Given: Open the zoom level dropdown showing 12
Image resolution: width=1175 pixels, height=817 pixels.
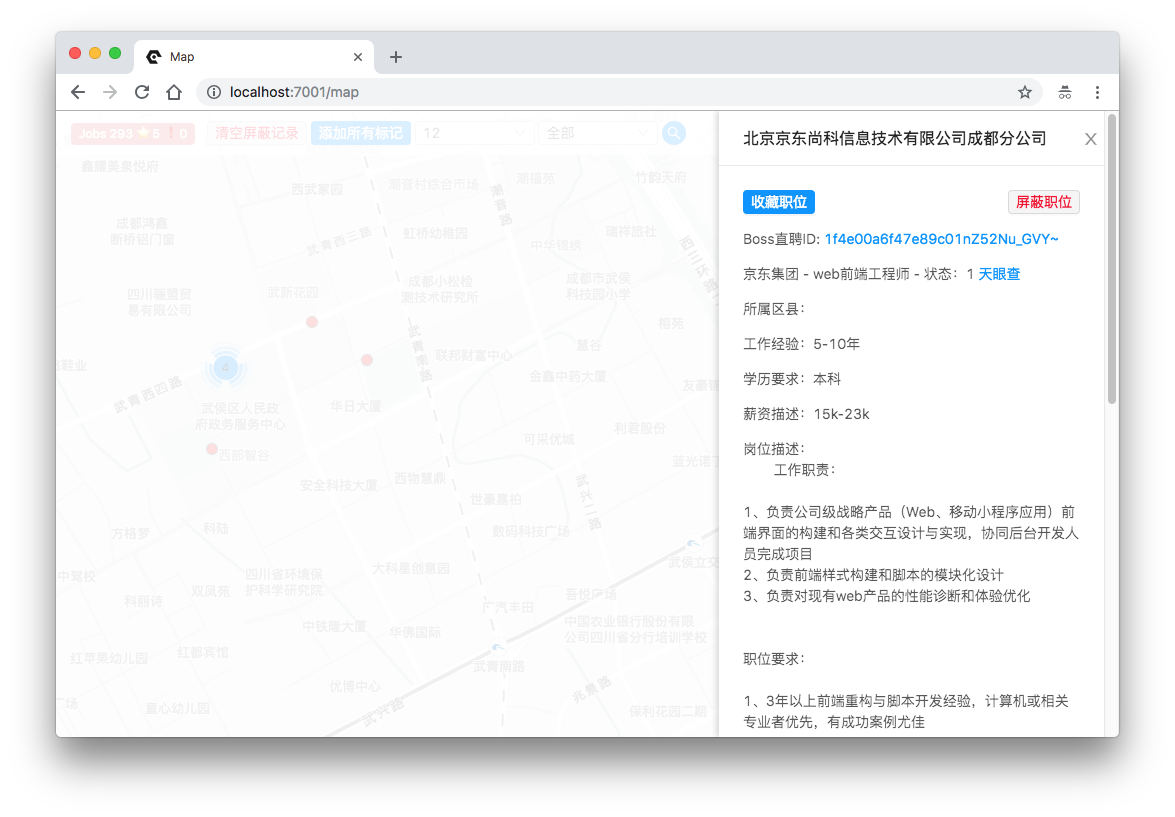Looking at the screenshot, I should [474, 133].
